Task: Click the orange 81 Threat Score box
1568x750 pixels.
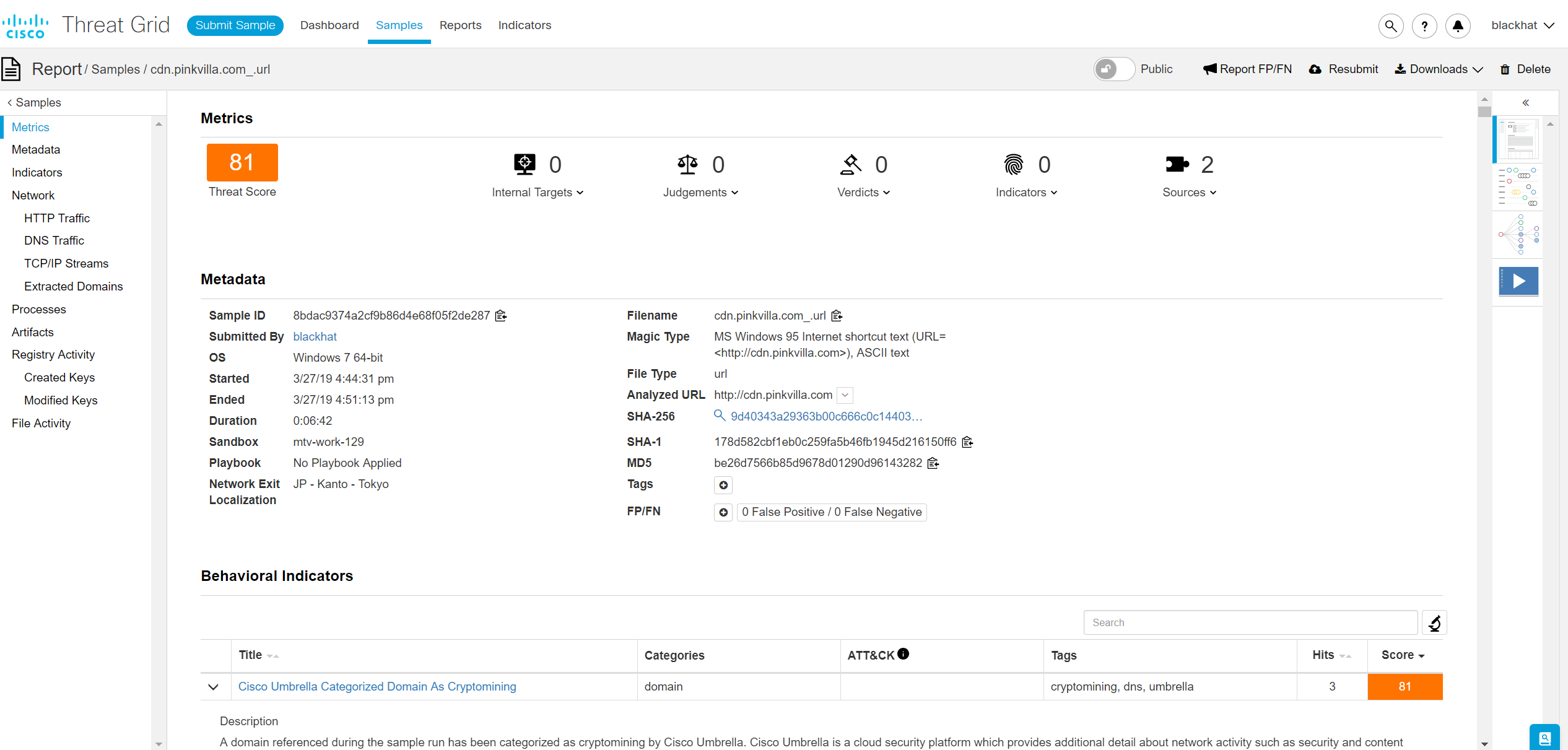Action: [242, 163]
